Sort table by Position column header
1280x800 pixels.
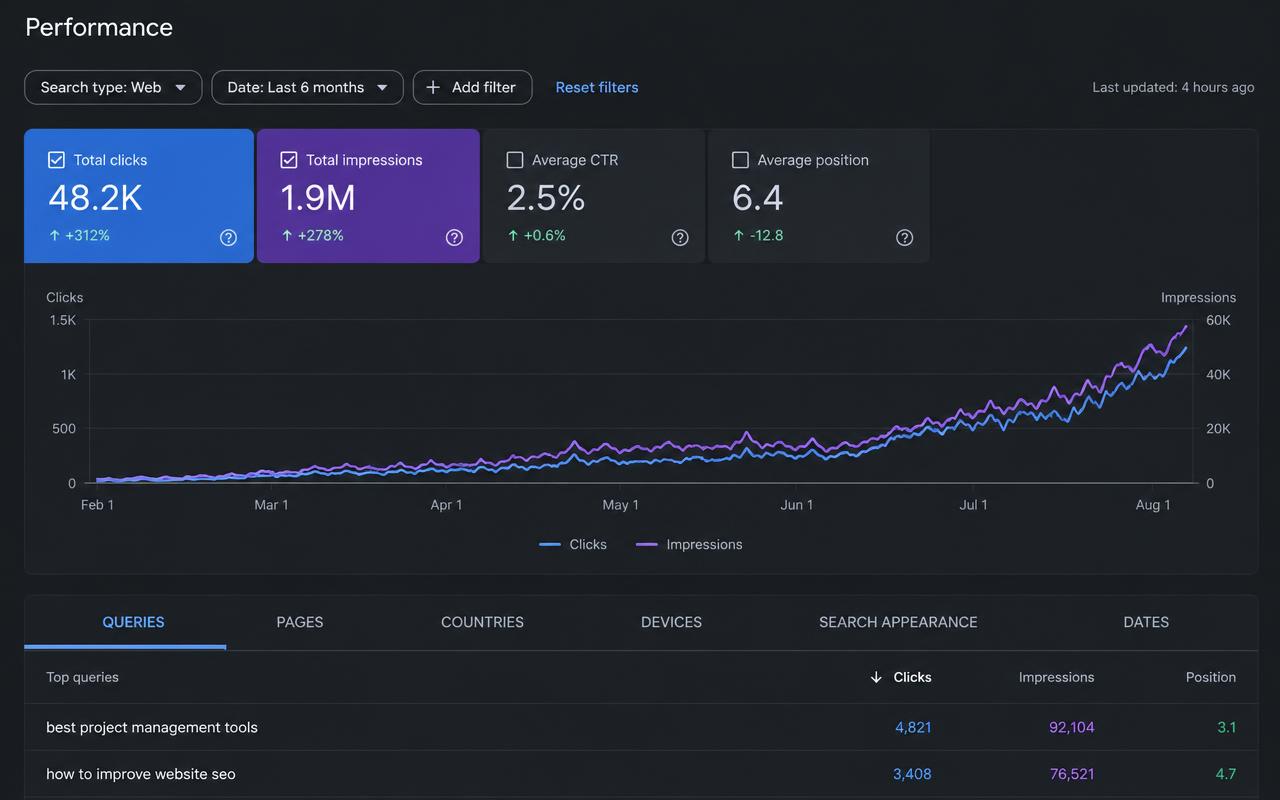click(x=1211, y=677)
